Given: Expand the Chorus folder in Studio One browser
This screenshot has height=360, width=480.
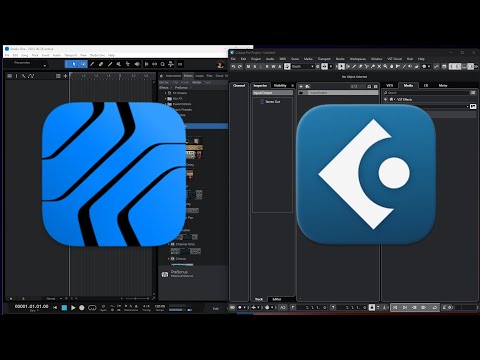Looking at the screenshot, I should pos(169,259).
